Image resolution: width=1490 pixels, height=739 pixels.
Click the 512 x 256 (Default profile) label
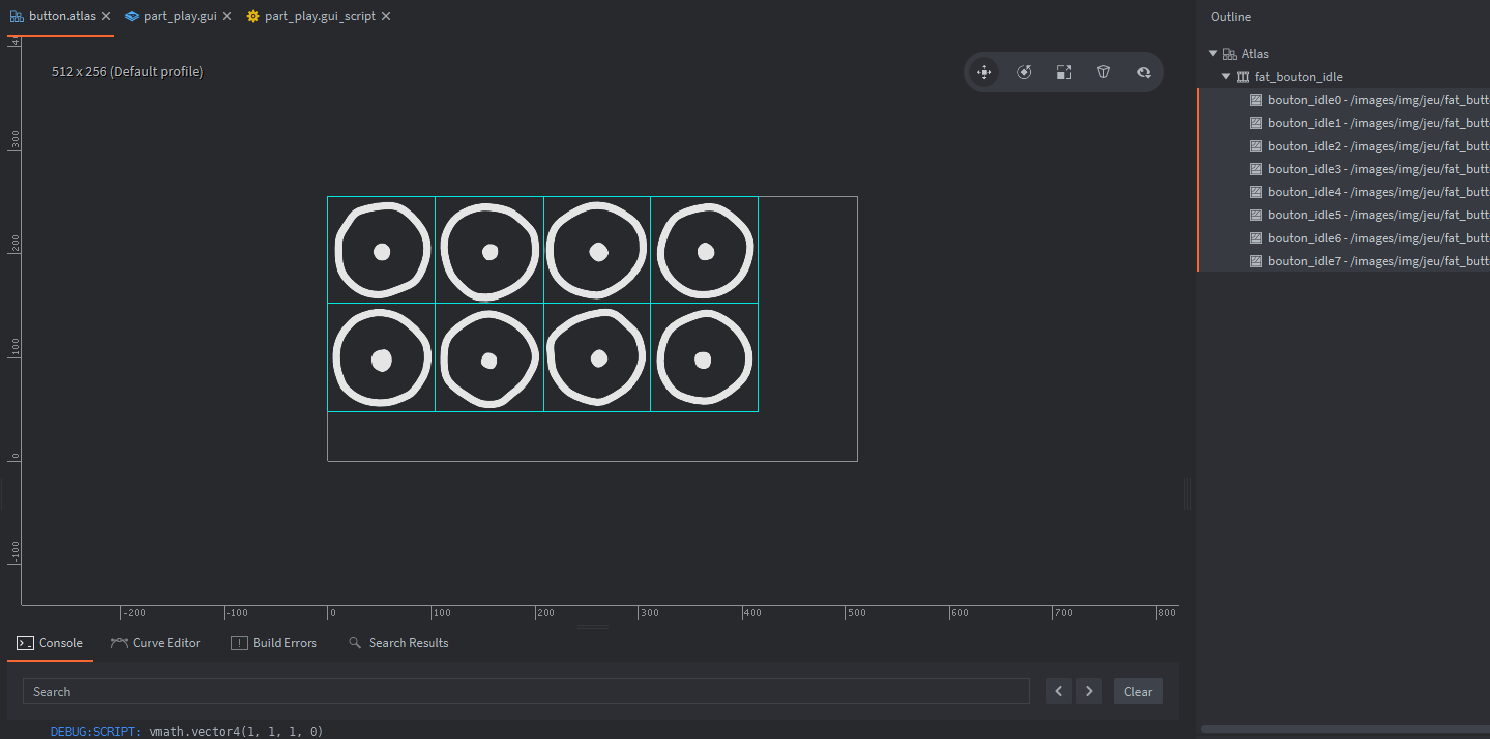tap(127, 72)
